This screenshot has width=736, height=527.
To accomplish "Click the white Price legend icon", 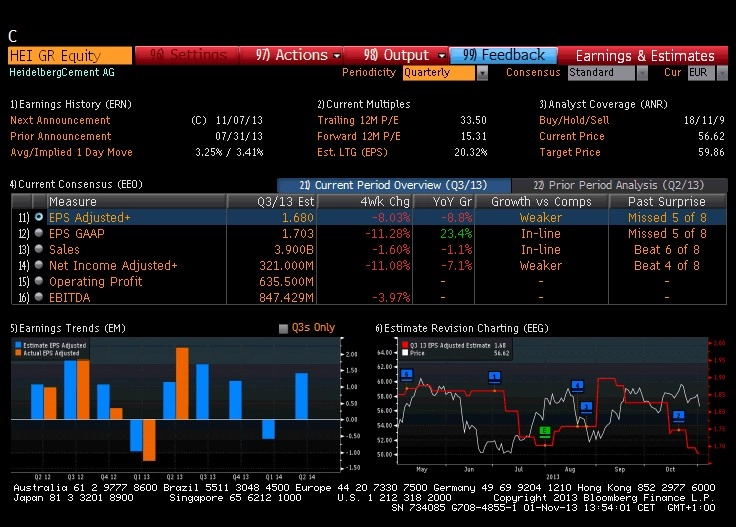I will point(405,352).
